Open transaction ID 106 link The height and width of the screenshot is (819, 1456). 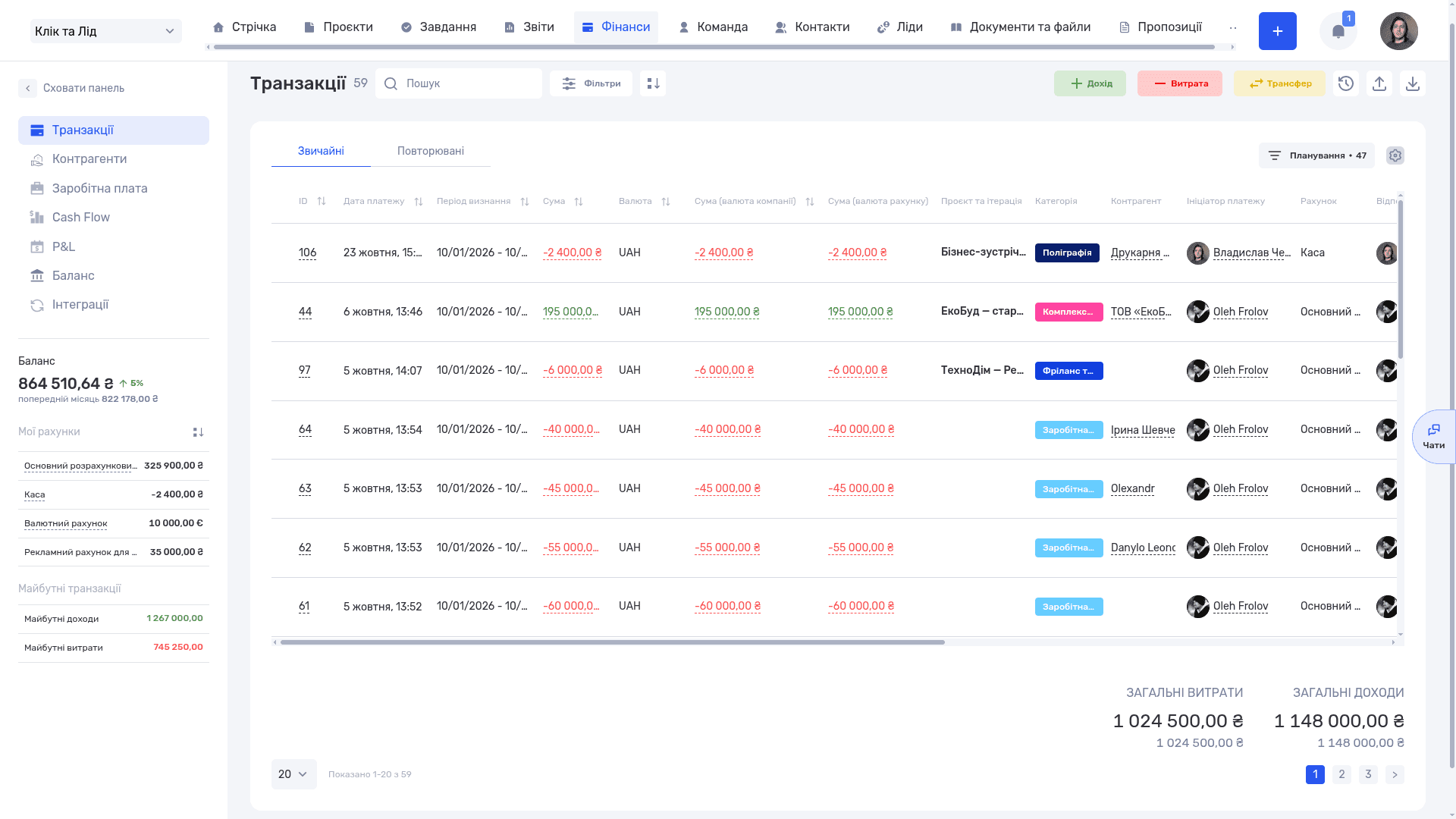coord(307,253)
